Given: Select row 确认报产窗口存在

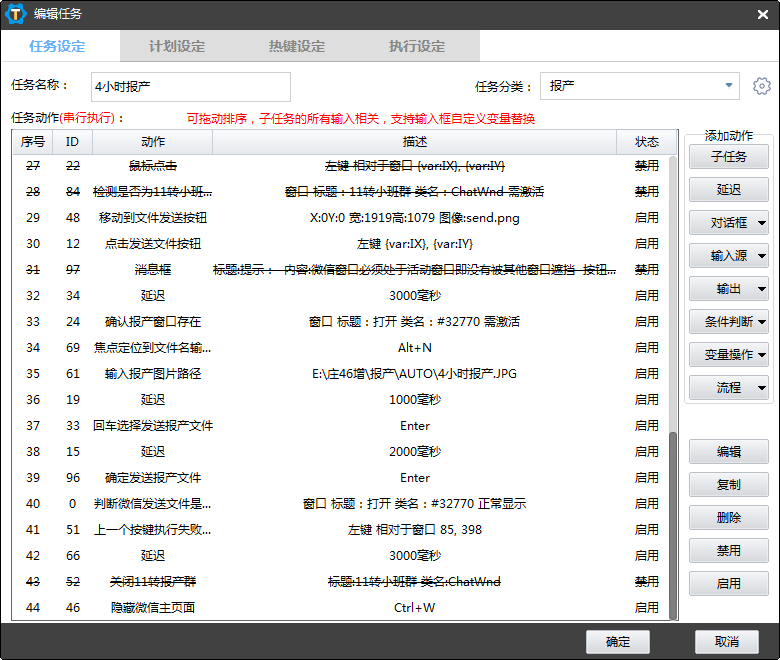Looking at the screenshot, I should tap(341, 321).
